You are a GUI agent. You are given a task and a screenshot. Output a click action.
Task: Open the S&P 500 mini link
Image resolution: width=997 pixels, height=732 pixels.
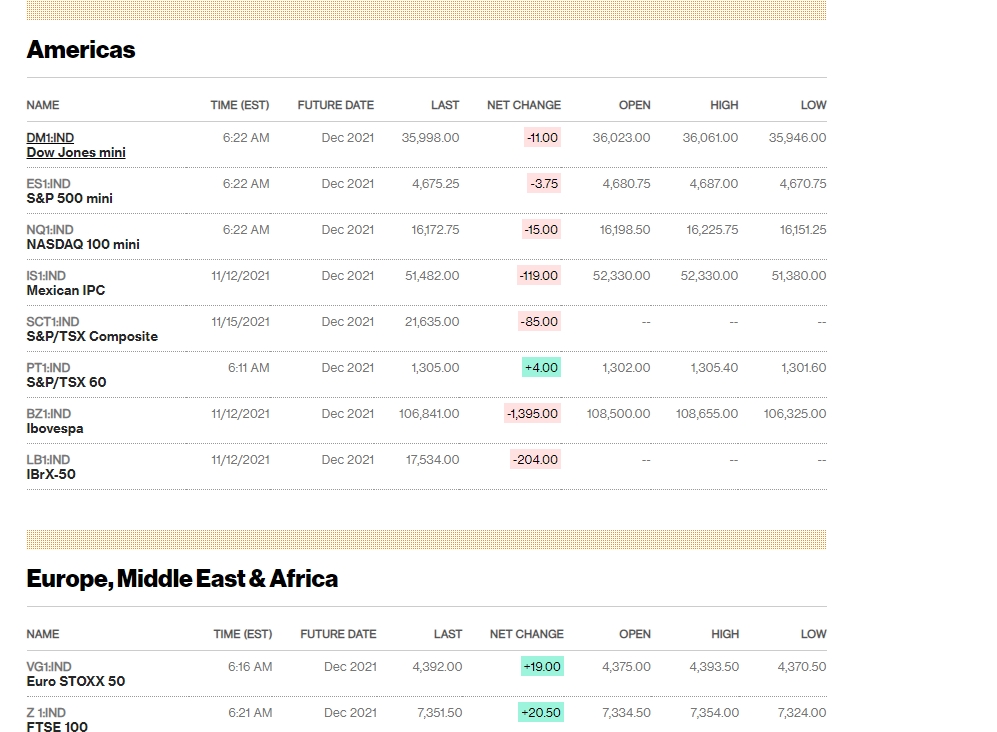tap(69, 191)
